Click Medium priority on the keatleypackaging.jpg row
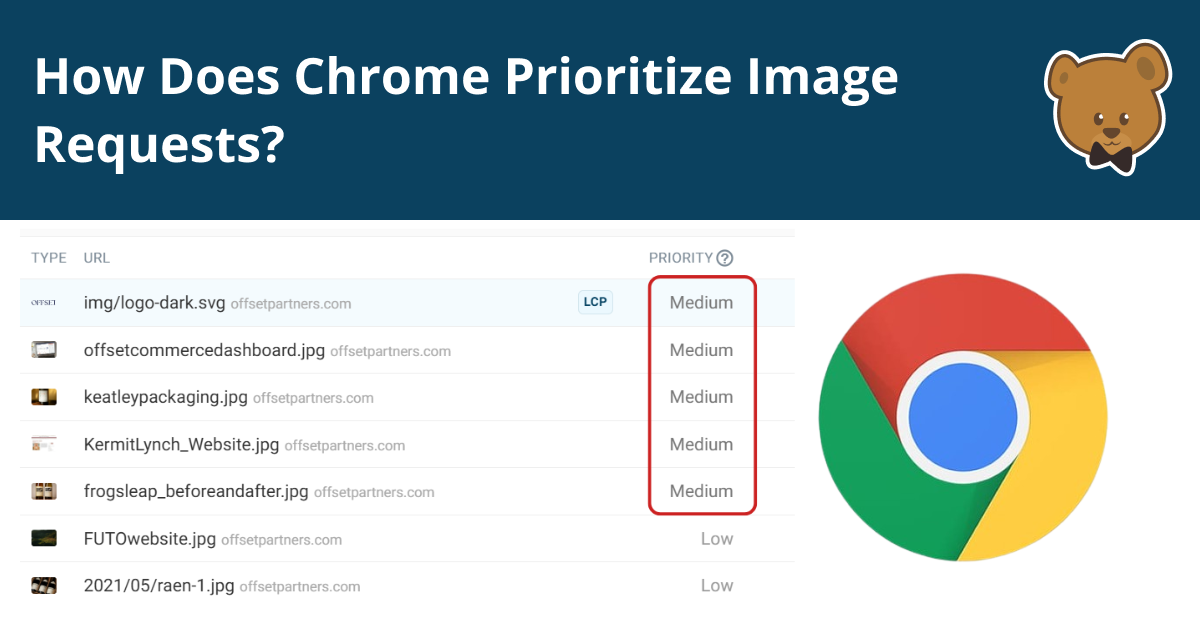Image resolution: width=1200 pixels, height=630 pixels. click(x=702, y=397)
